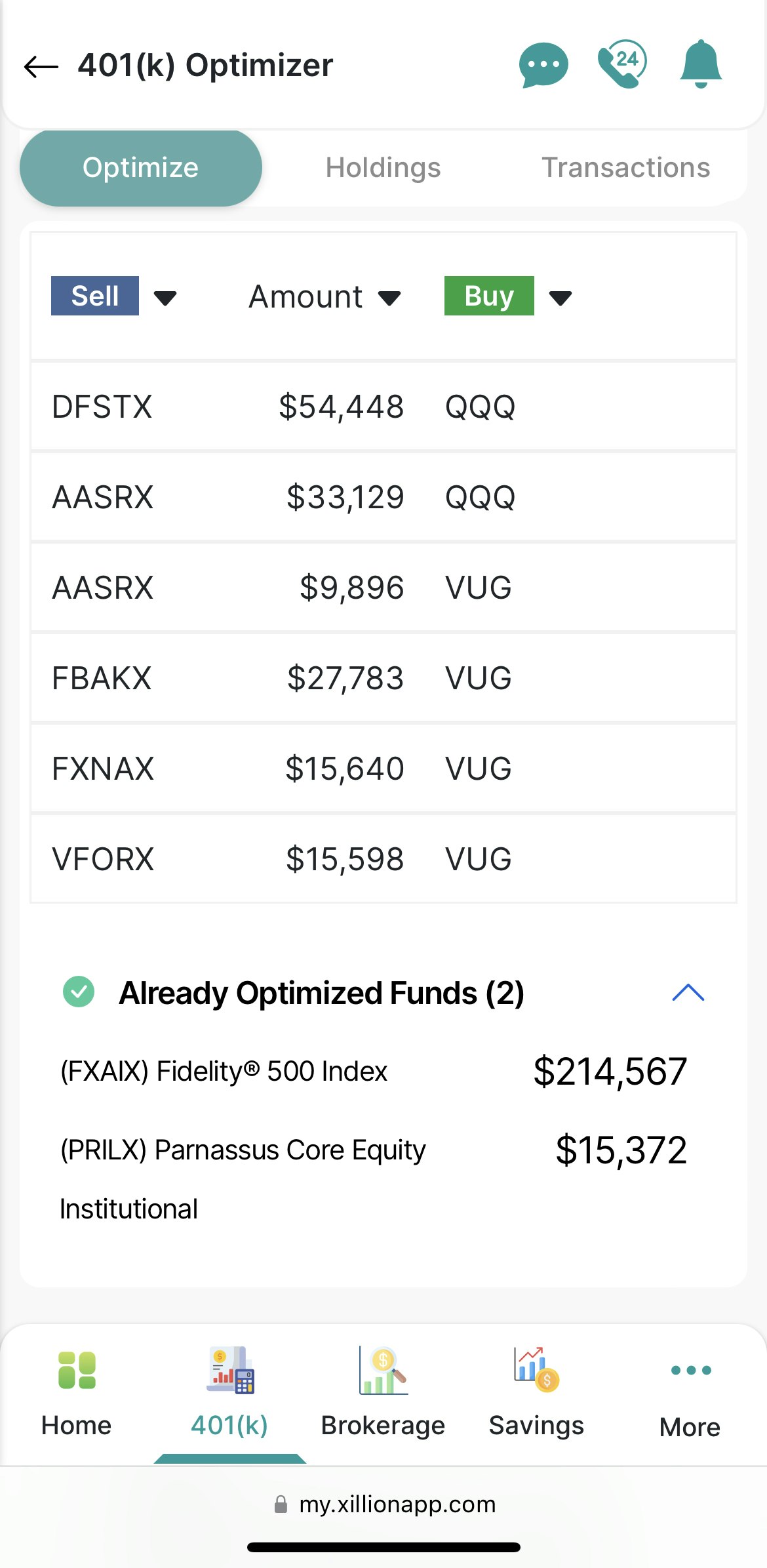Tap the More three-dots icon

(x=691, y=1370)
